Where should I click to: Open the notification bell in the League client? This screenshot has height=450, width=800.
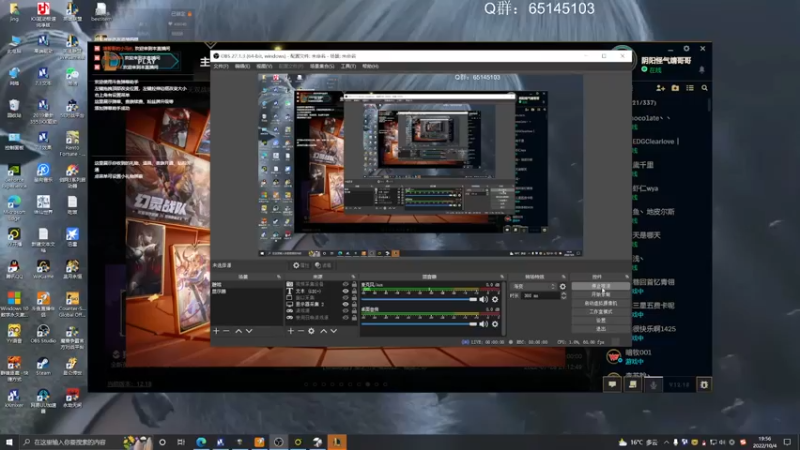(702, 69)
